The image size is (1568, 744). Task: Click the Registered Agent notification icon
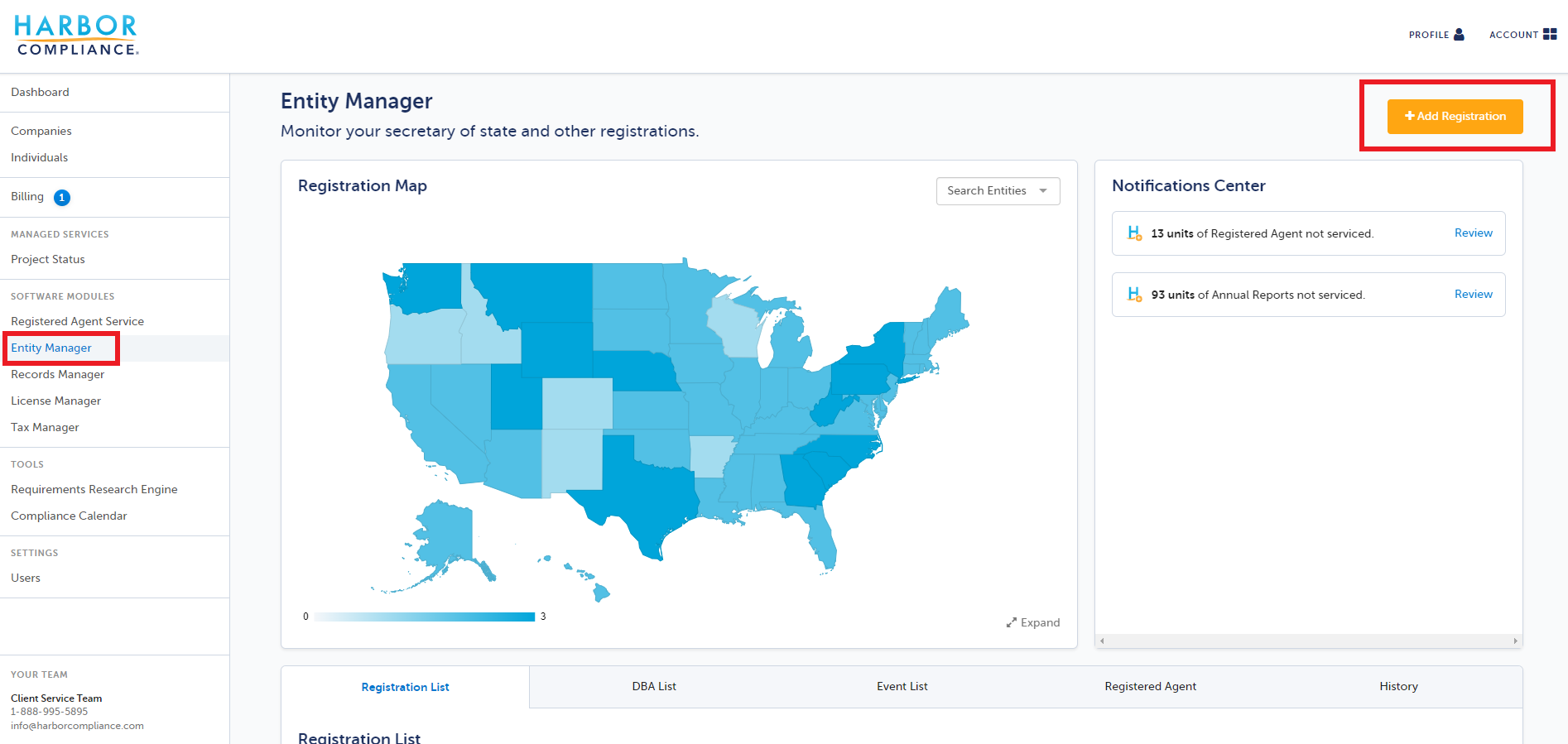click(1134, 233)
